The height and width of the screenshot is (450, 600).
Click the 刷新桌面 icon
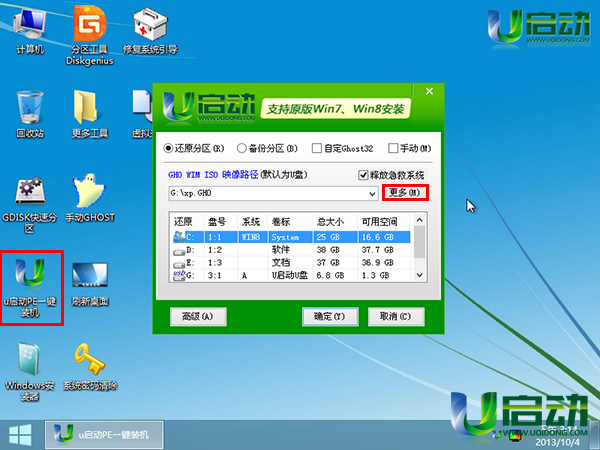90,284
